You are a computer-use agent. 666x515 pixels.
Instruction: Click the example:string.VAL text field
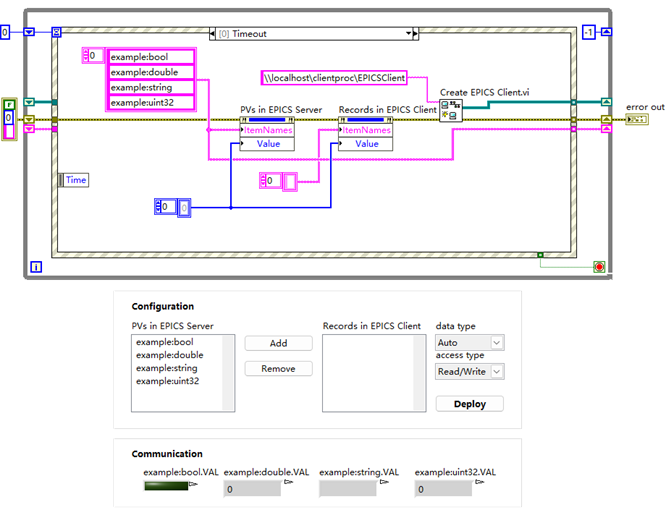[348, 490]
